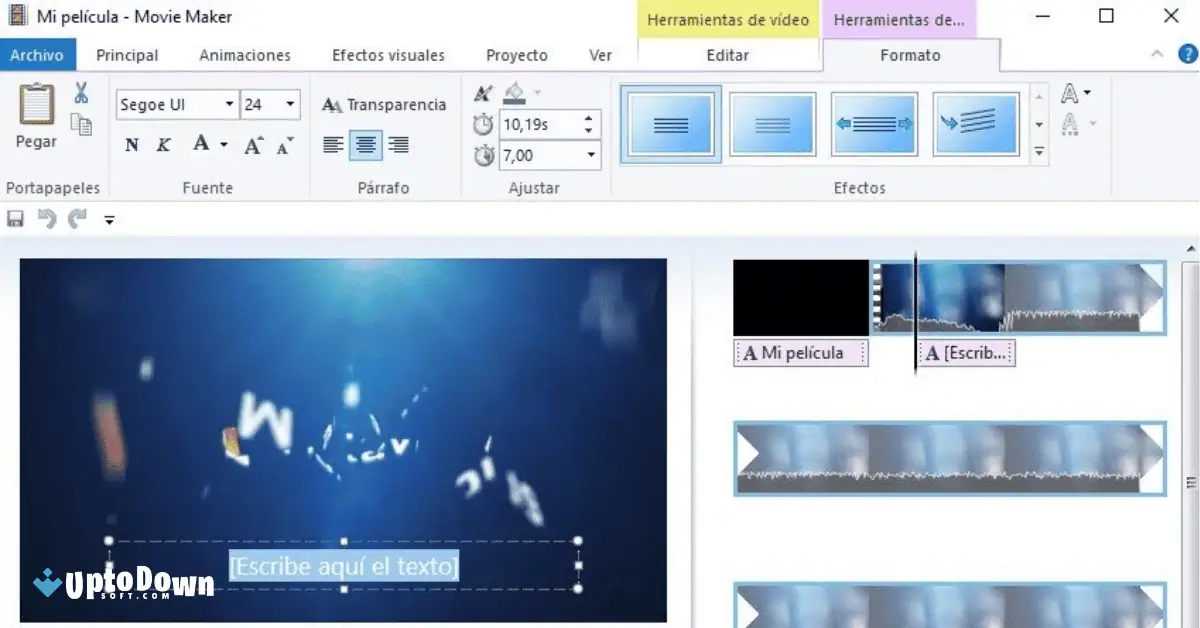Apply bold formatting with the N icon
The image size is (1200, 628).
pyautogui.click(x=131, y=144)
